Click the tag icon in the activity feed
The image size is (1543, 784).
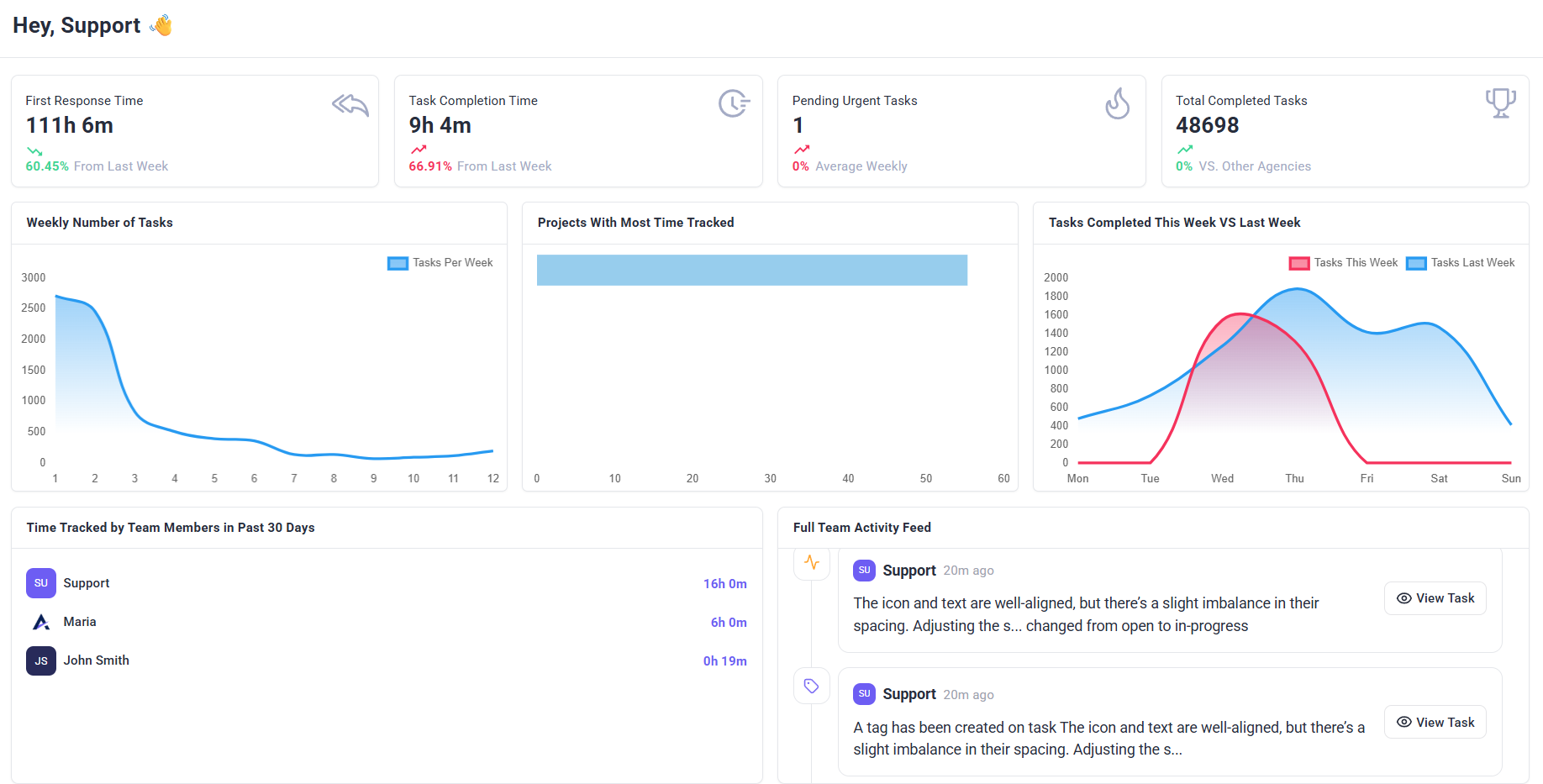pos(812,686)
